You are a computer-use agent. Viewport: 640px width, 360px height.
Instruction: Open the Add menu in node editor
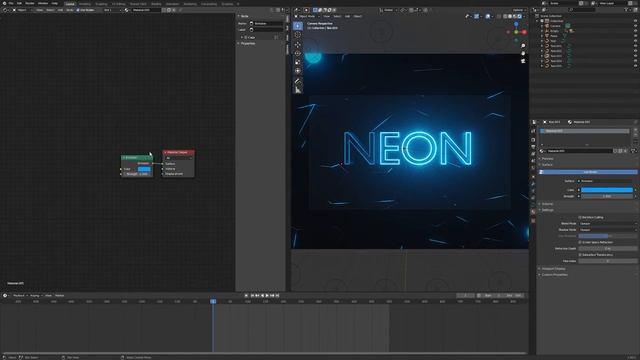60,10
